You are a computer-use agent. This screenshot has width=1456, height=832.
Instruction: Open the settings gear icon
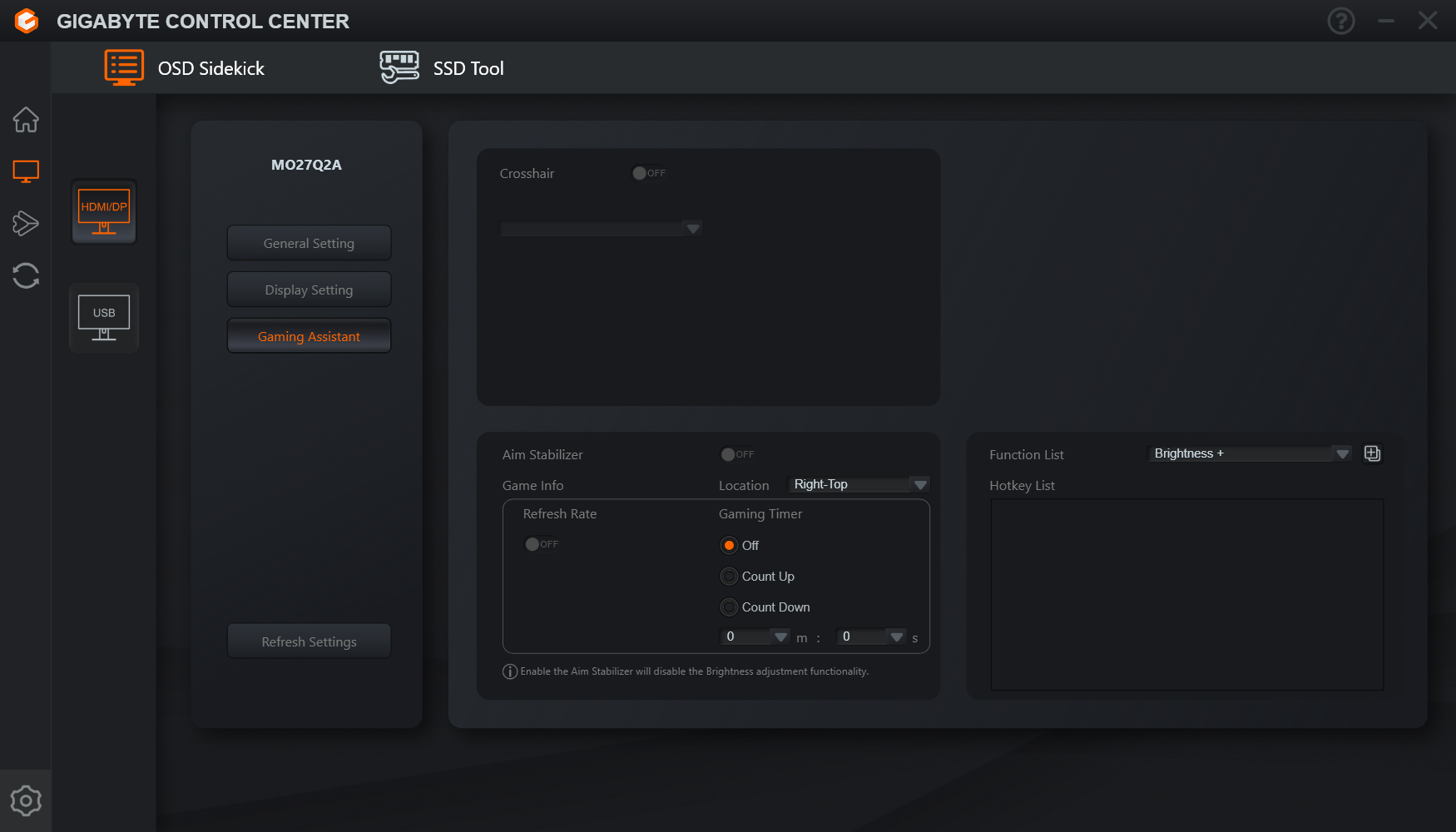click(26, 800)
